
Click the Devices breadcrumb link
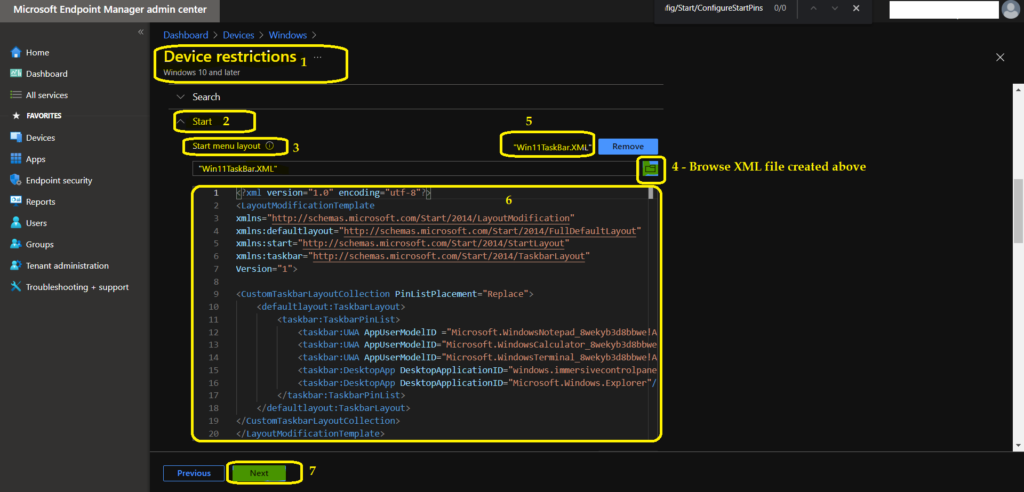238,35
